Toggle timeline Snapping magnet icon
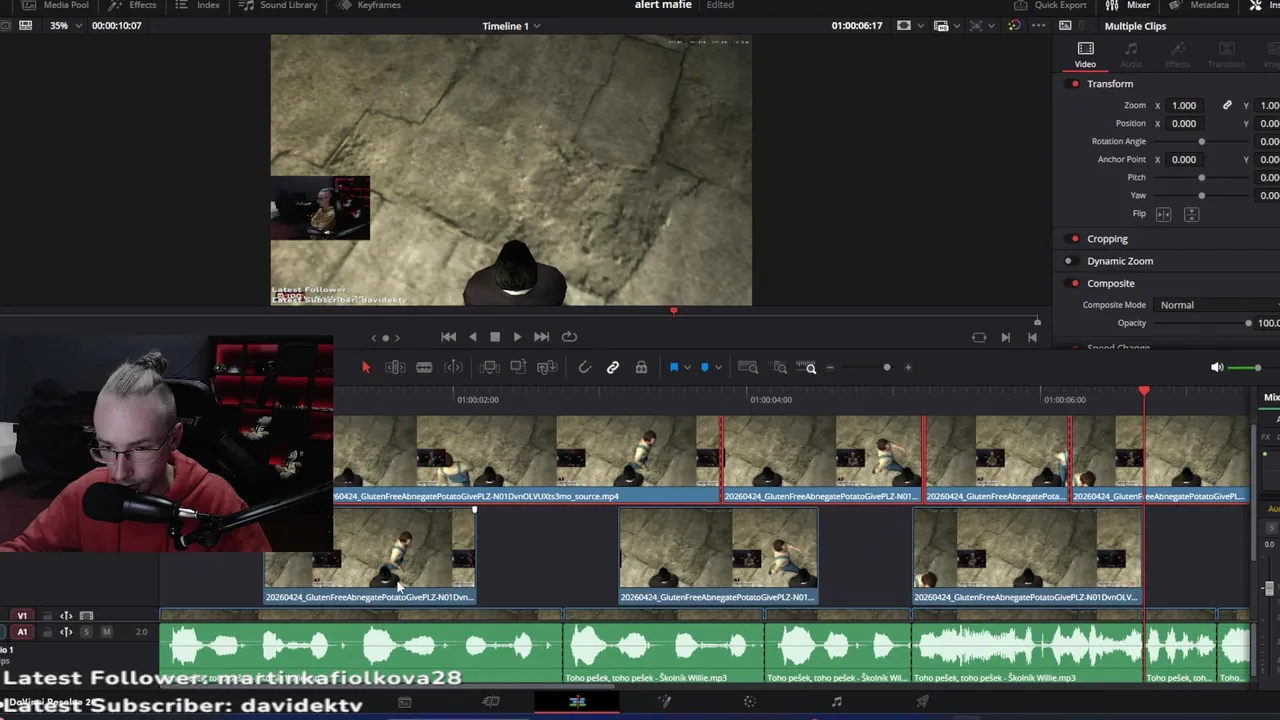Screen dimensions: 1280x720 (x=585, y=368)
